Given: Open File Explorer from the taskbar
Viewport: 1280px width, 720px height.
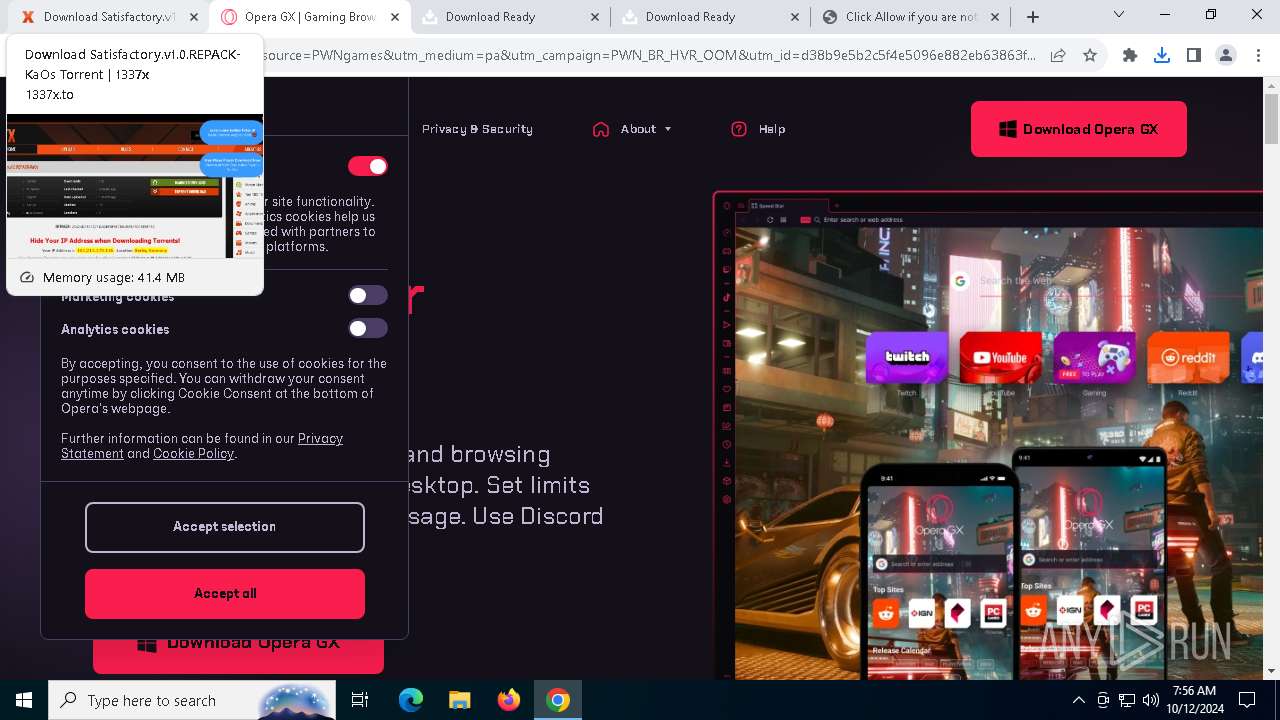Looking at the screenshot, I should point(459,700).
